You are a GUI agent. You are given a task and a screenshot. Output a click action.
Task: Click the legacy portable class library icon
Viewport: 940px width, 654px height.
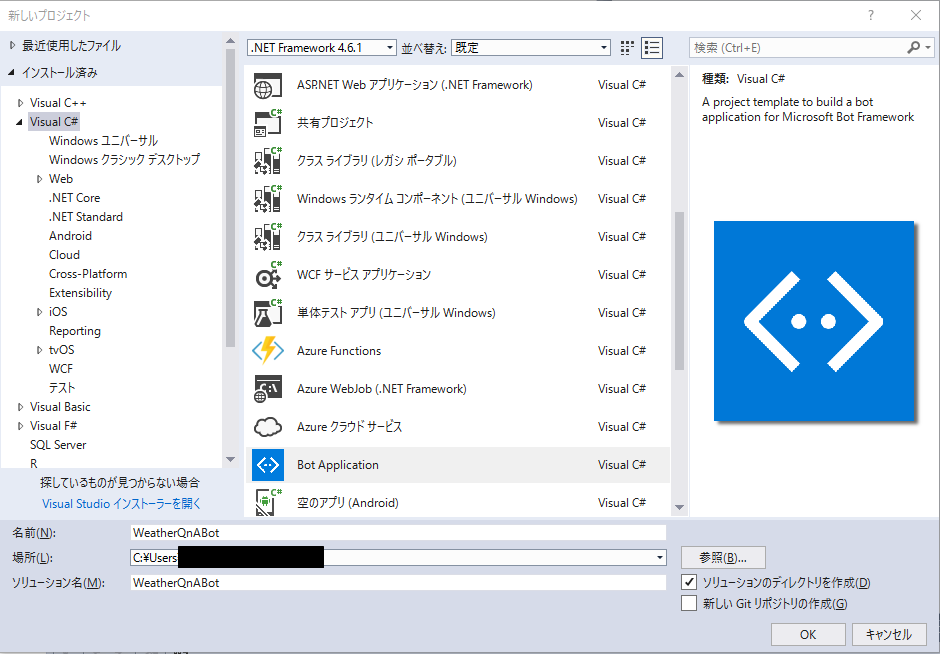click(267, 161)
